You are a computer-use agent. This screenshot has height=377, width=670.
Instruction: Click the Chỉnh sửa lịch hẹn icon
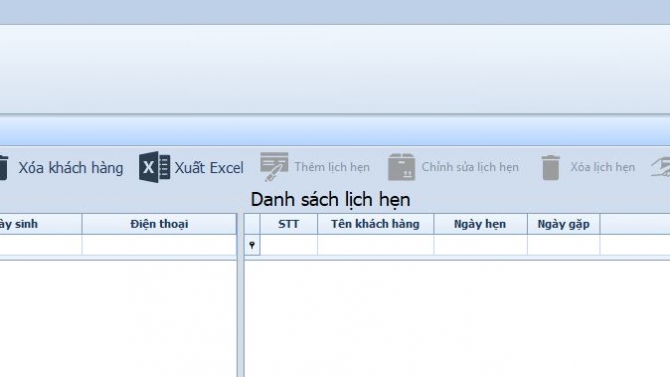[401, 167]
